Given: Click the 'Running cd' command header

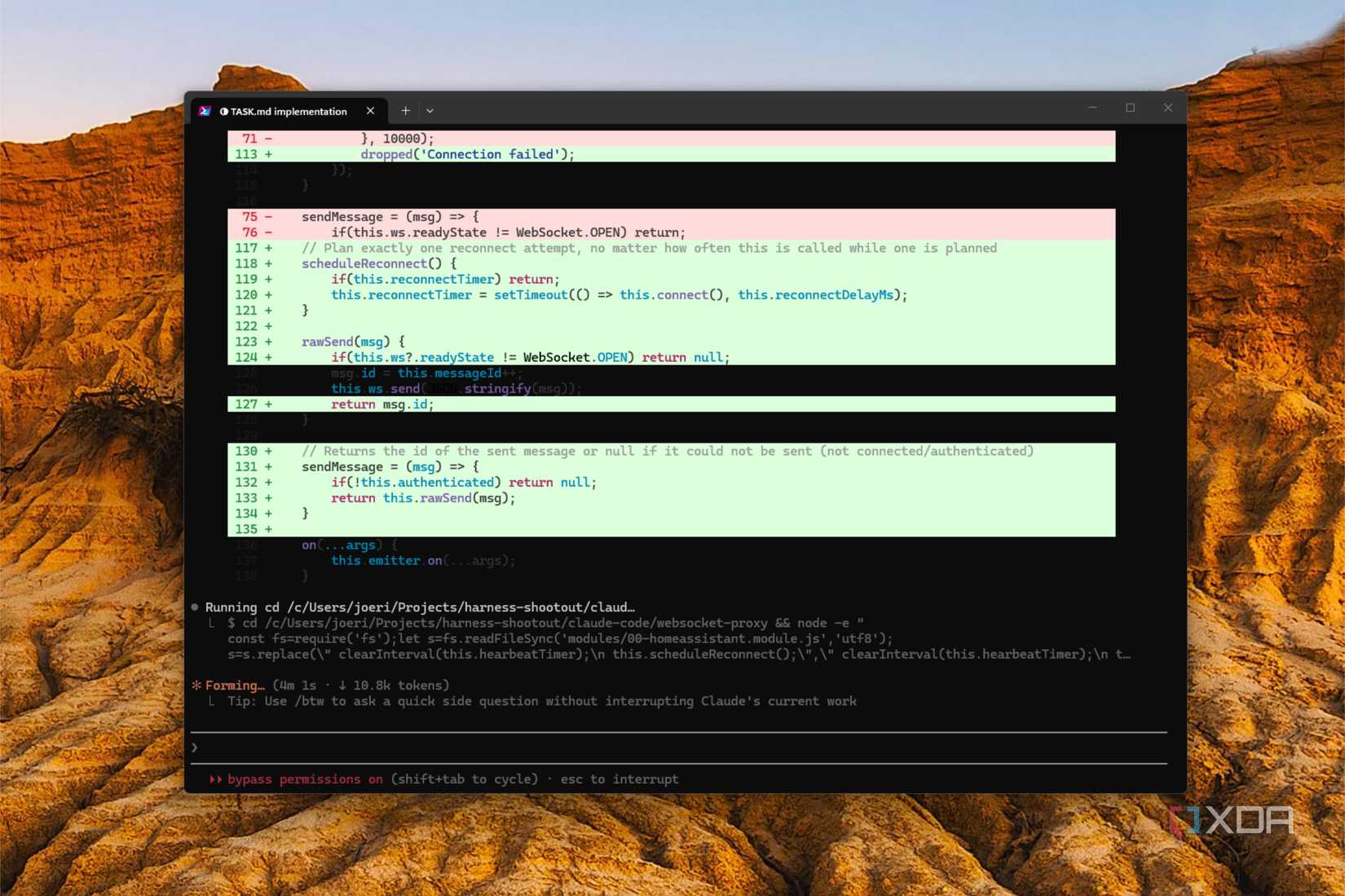Looking at the screenshot, I should [420, 607].
